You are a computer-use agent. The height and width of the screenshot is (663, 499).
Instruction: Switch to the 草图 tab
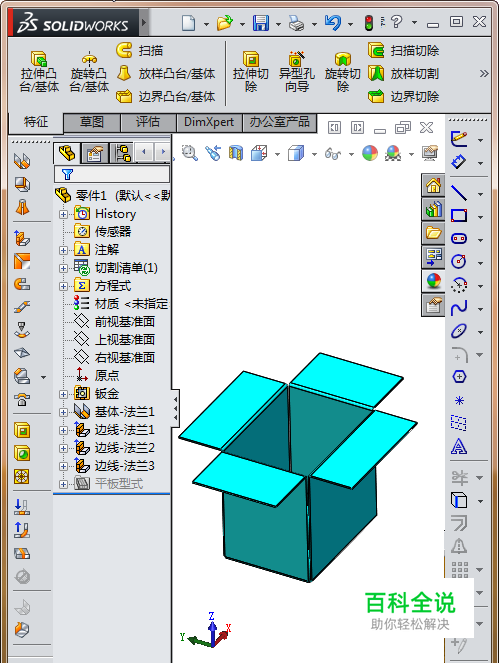(92, 122)
